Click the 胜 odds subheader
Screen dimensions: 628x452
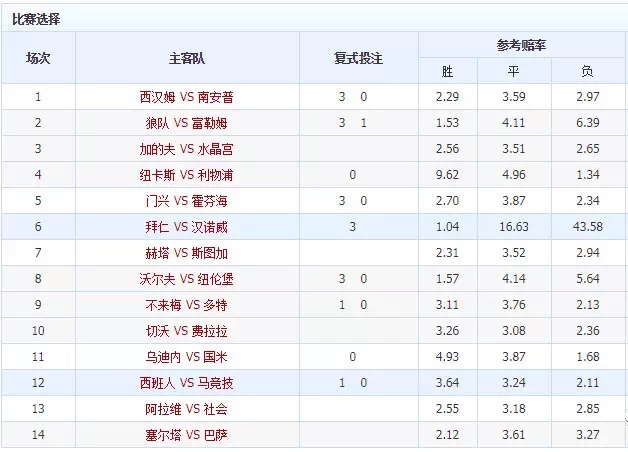pos(447,72)
